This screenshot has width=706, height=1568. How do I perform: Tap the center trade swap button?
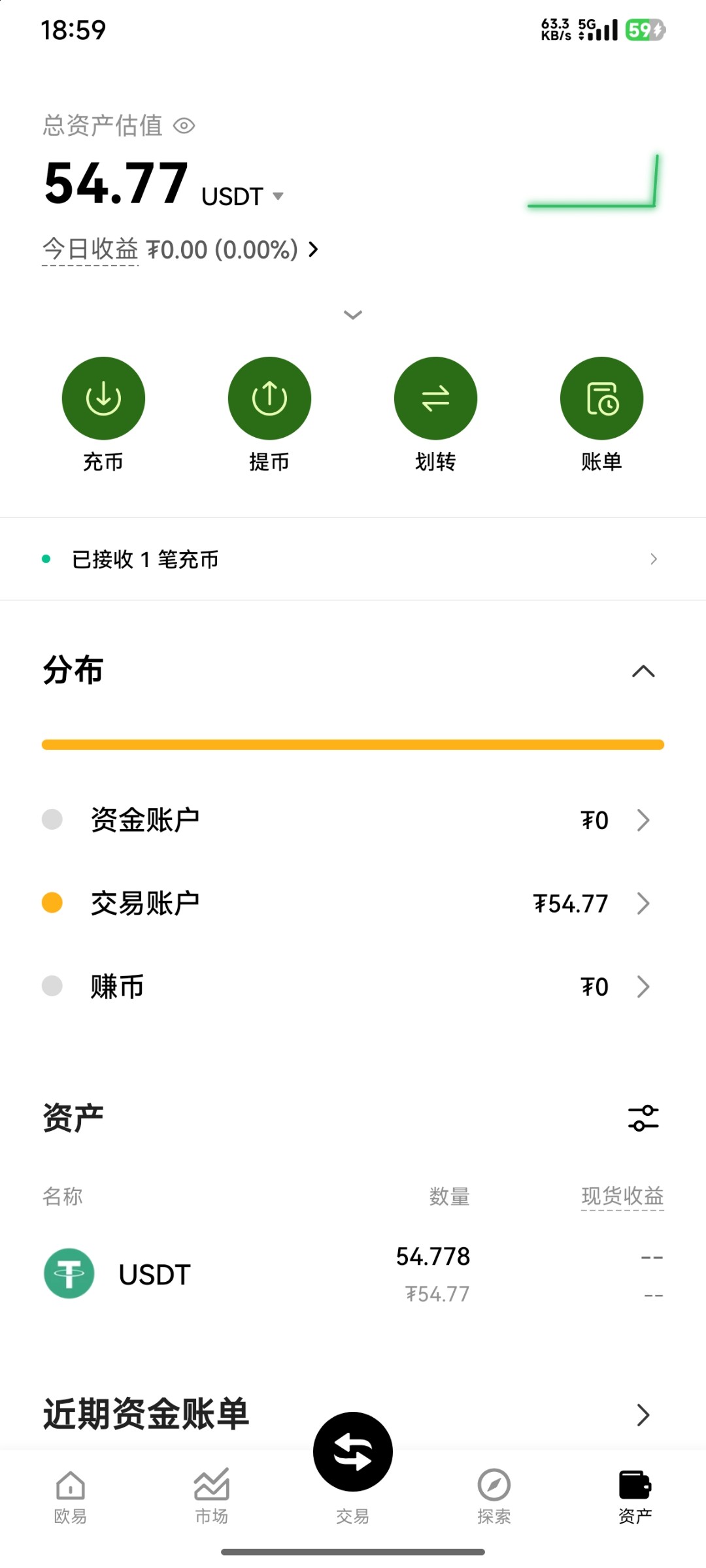(x=353, y=1452)
